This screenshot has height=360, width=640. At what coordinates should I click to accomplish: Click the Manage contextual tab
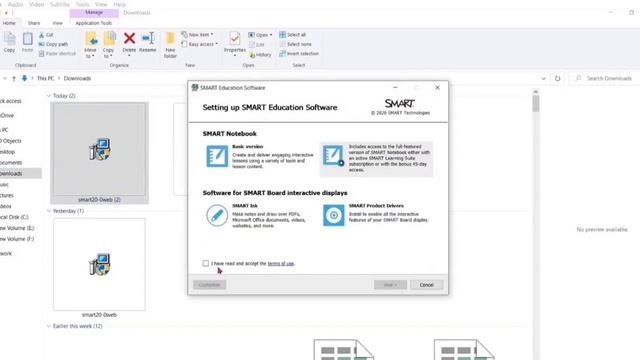94,13
